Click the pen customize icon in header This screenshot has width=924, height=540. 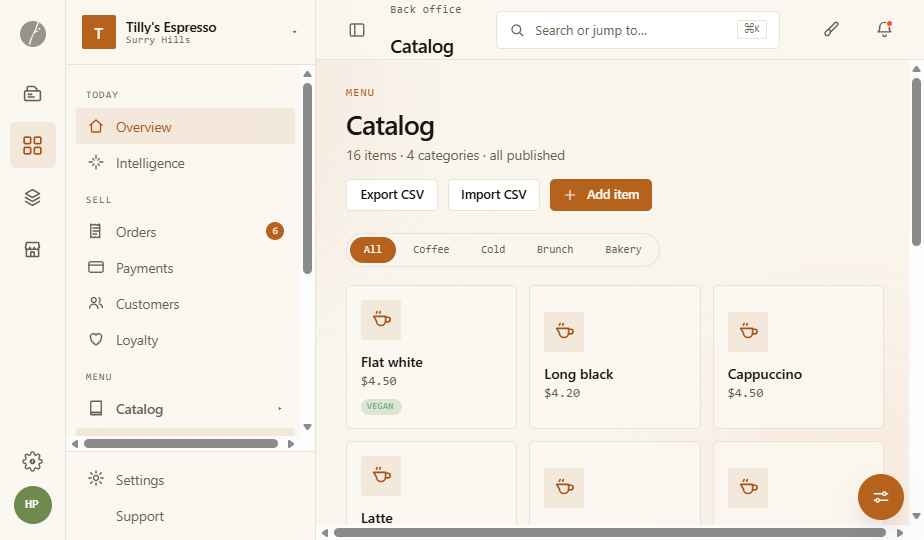pos(831,29)
